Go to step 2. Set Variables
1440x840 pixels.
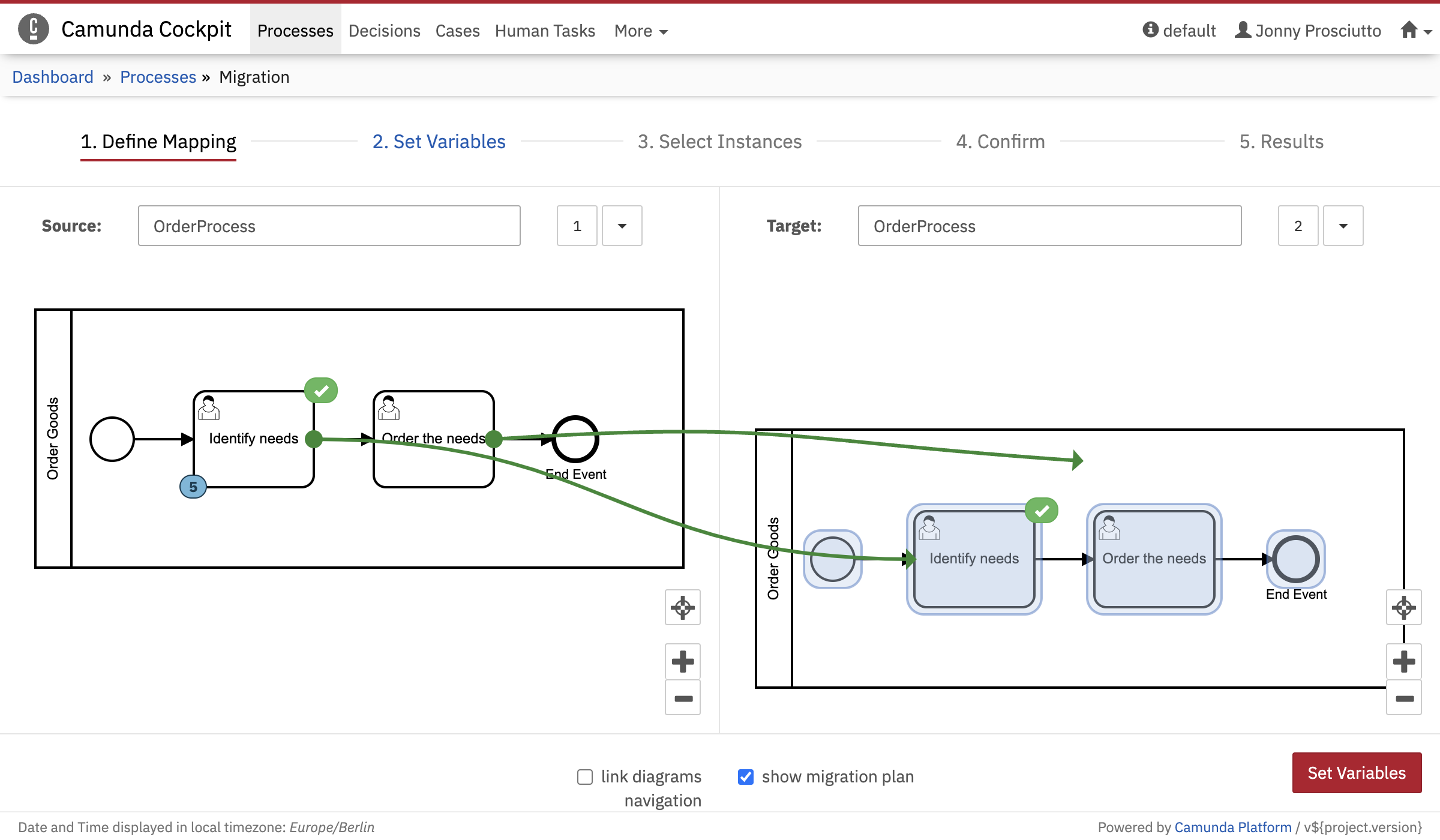click(439, 142)
